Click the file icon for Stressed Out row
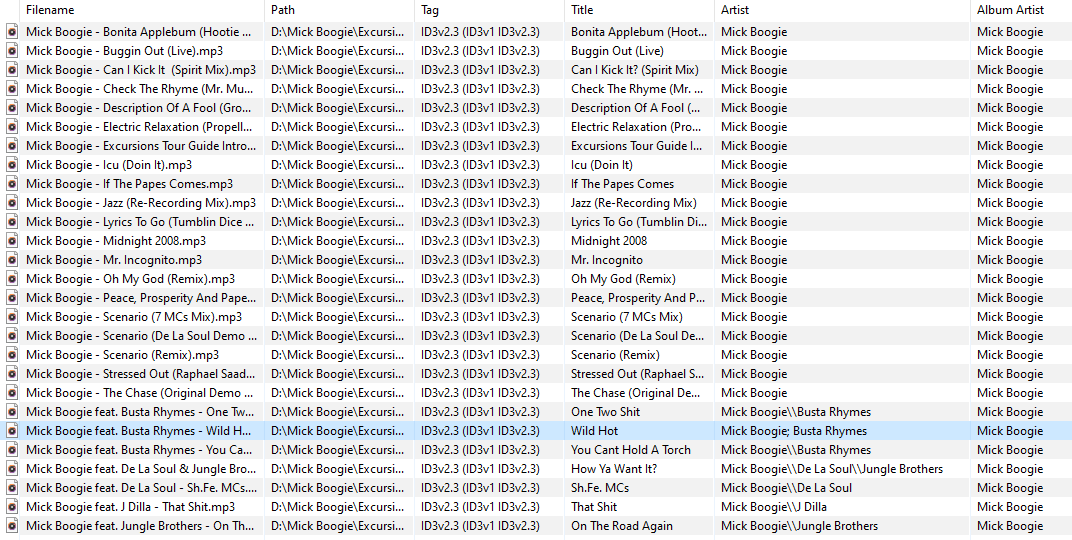1072x540 pixels. tap(12, 374)
